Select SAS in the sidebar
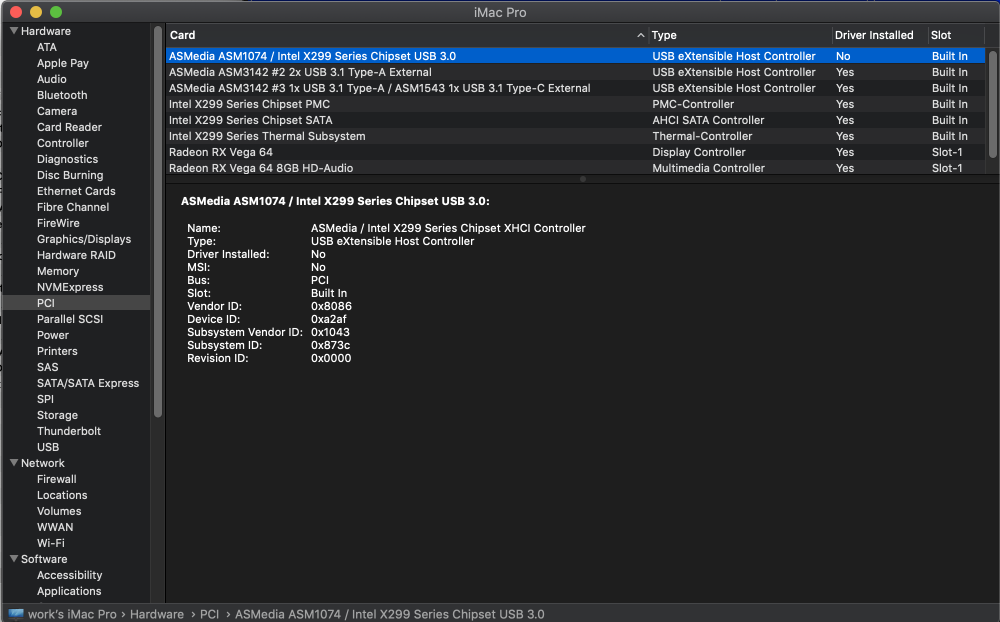The height and width of the screenshot is (622, 1000). tap(47, 367)
